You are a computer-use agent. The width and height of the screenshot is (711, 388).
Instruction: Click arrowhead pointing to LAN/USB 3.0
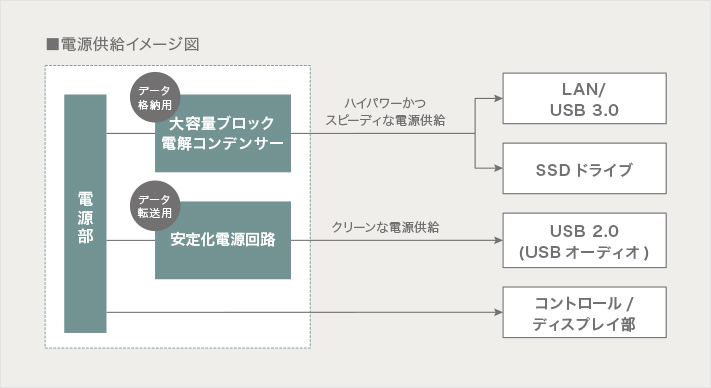coord(498,98)
